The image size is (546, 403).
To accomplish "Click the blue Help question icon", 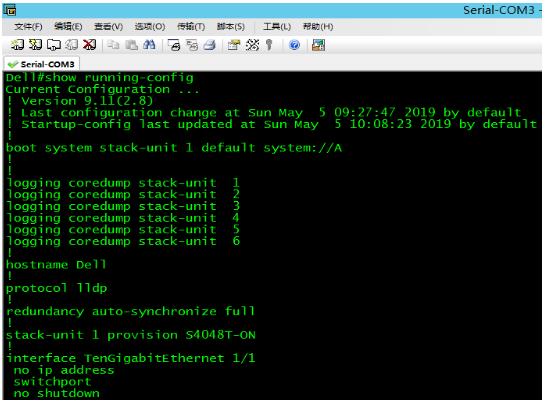I will [x=294, y=45].
